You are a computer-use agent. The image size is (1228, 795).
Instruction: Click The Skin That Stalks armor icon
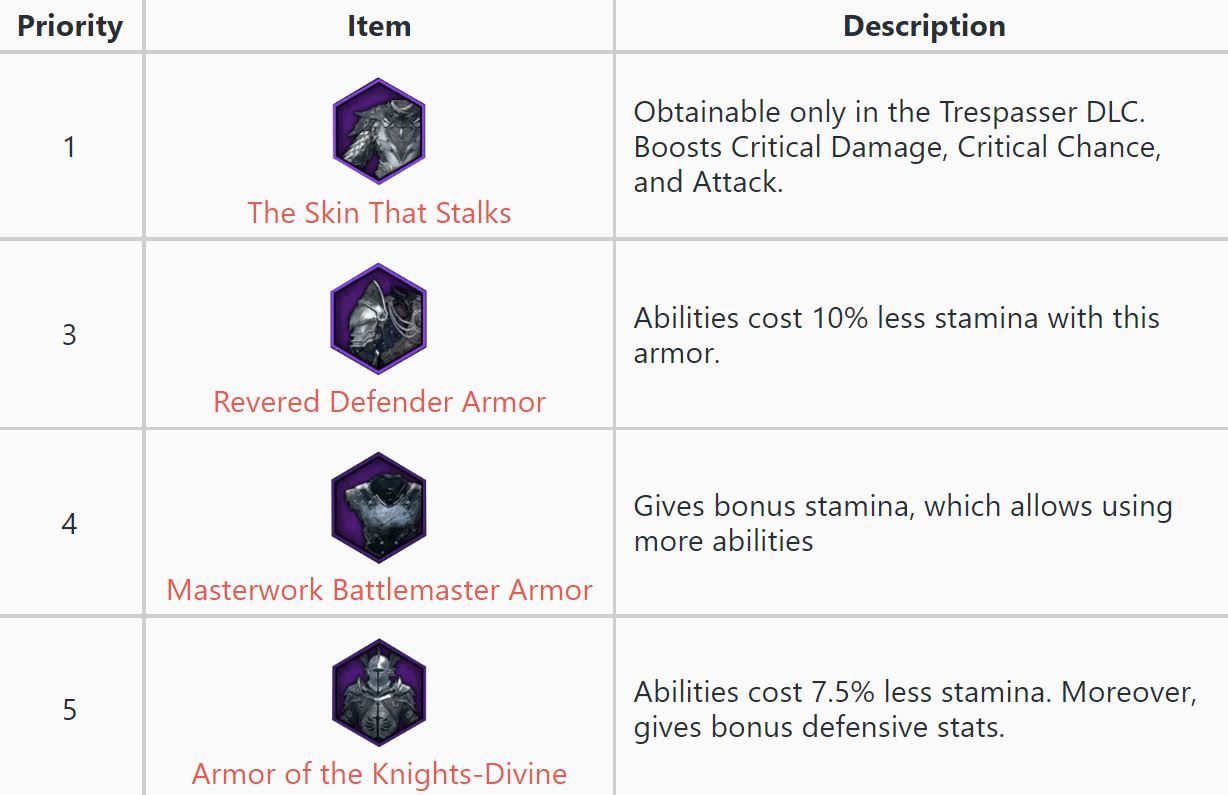tap(379, 131)
